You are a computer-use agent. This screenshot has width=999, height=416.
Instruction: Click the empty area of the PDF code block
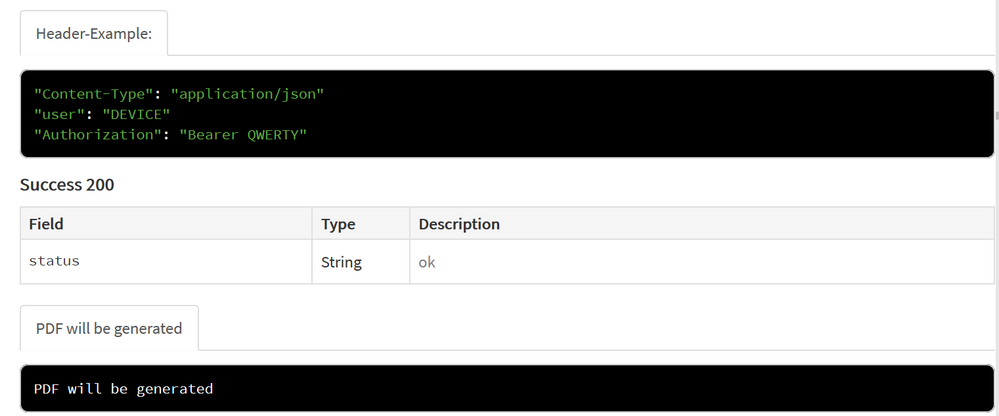tap(650, 388)
